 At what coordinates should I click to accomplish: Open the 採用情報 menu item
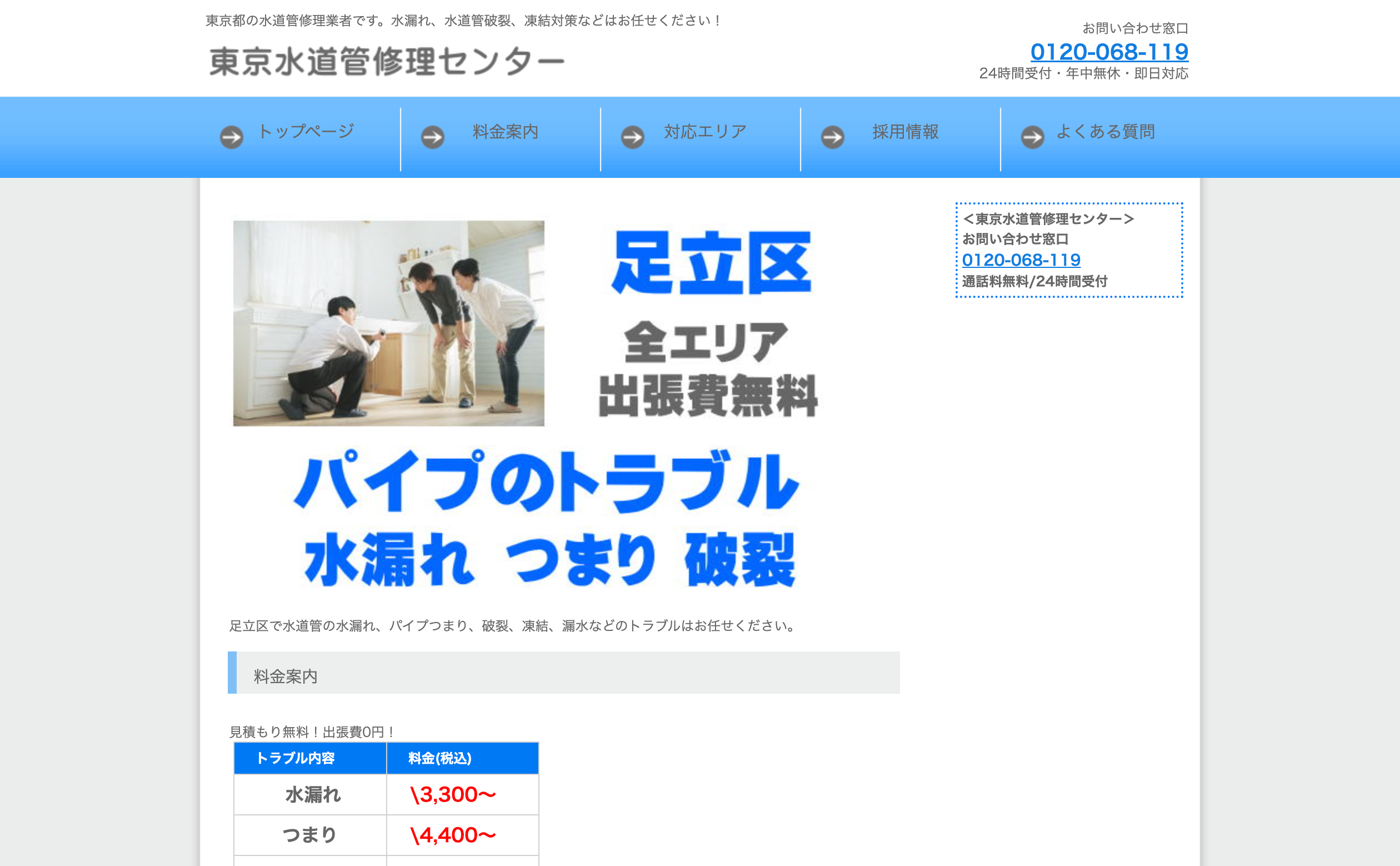pyautogui.click(x=906, y=132)
